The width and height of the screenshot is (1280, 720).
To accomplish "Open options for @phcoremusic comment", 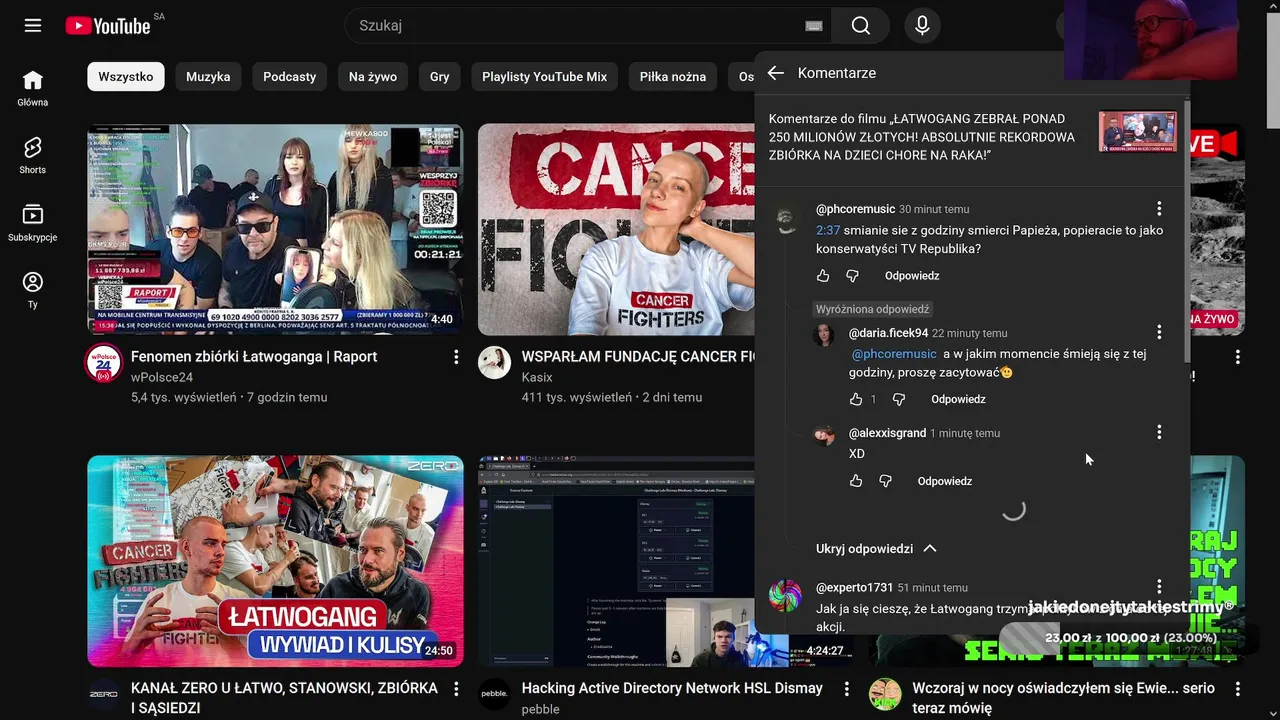I will click(1159, 209).
